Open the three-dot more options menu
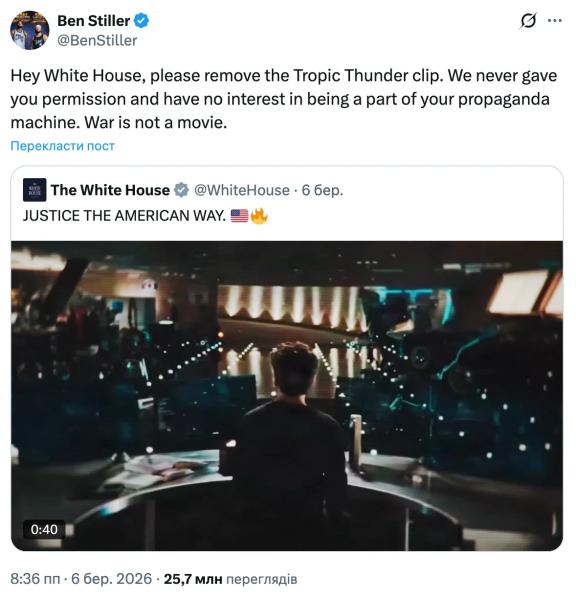 click(555, 21)
